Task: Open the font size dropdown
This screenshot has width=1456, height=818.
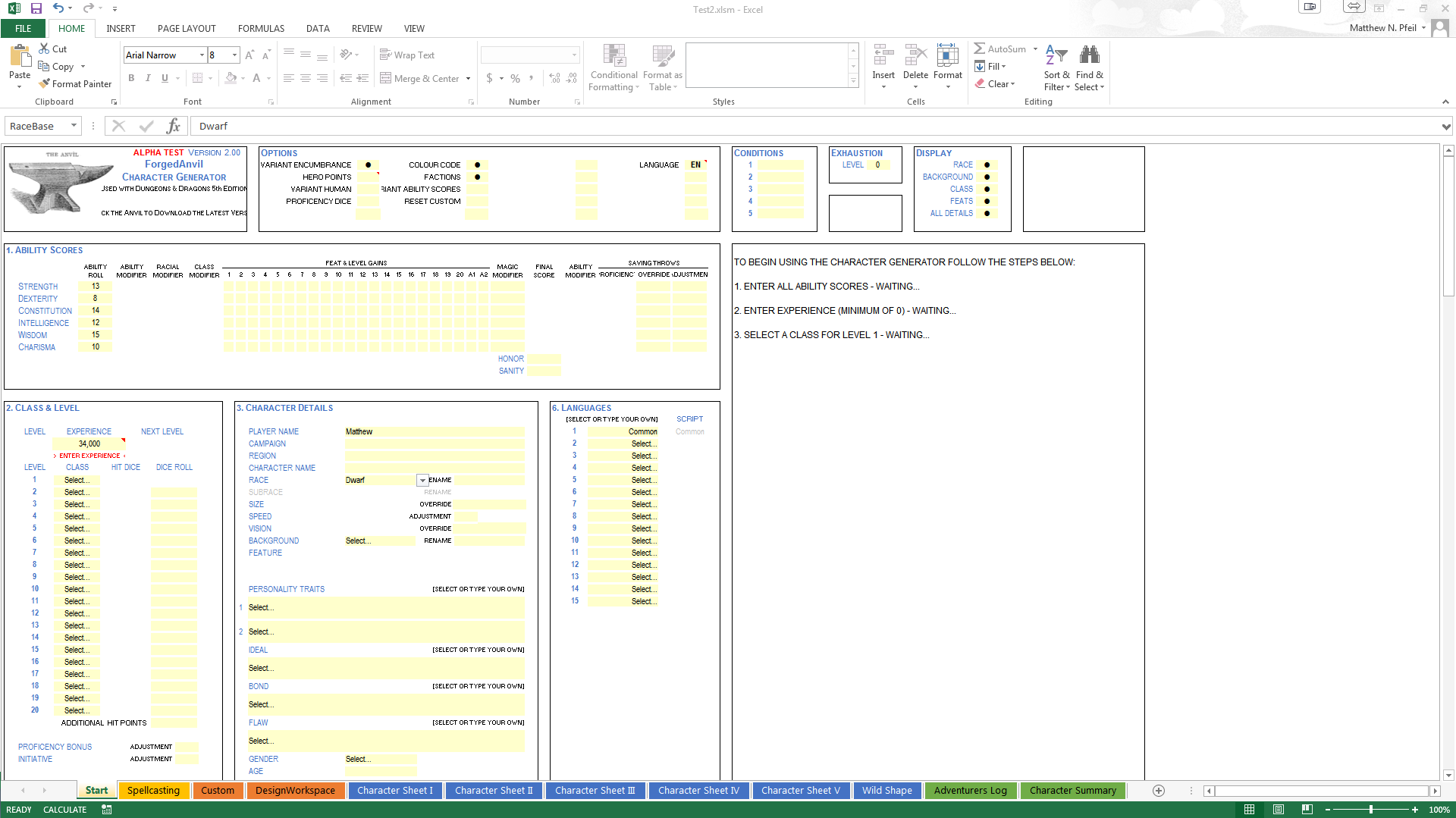Action: click(234, 55)
